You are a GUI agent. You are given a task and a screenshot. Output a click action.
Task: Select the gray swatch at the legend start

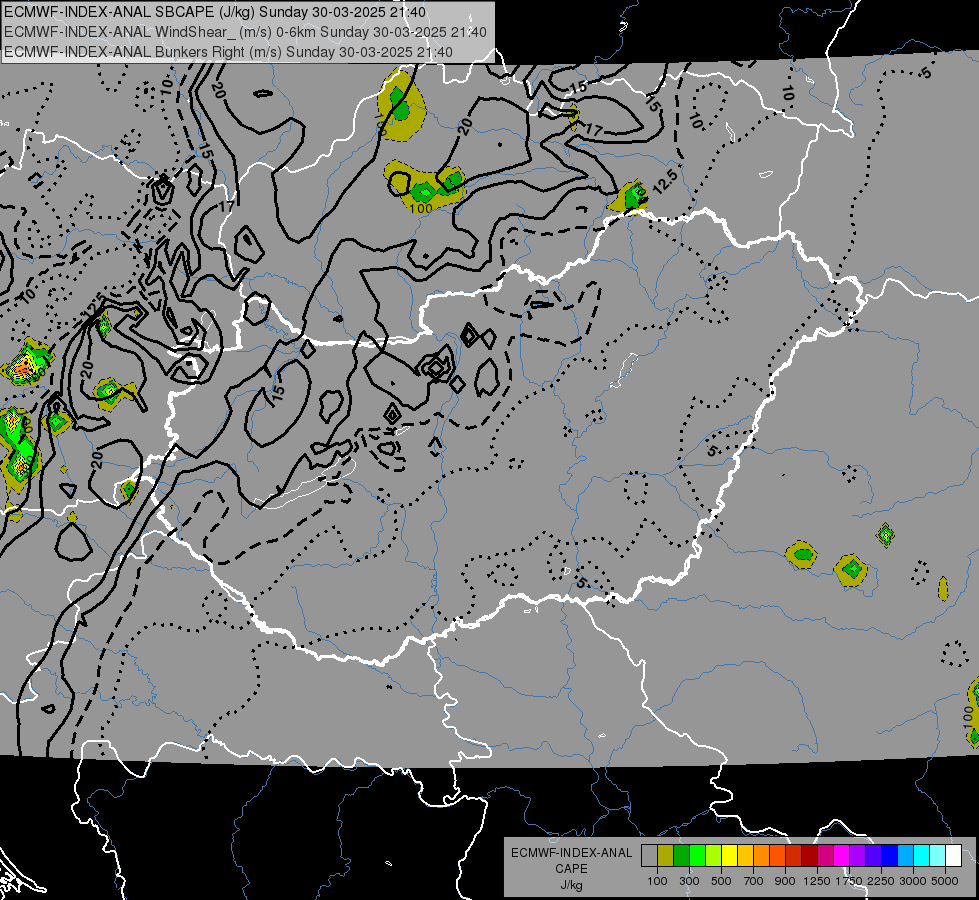(x=649, y=856)
